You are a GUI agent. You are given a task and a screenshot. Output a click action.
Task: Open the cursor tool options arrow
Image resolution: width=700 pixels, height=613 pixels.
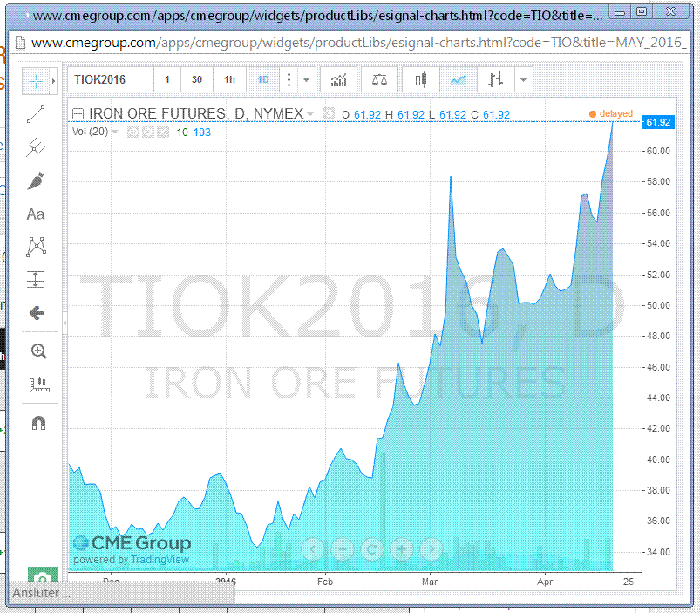click(x=54, y=81)
